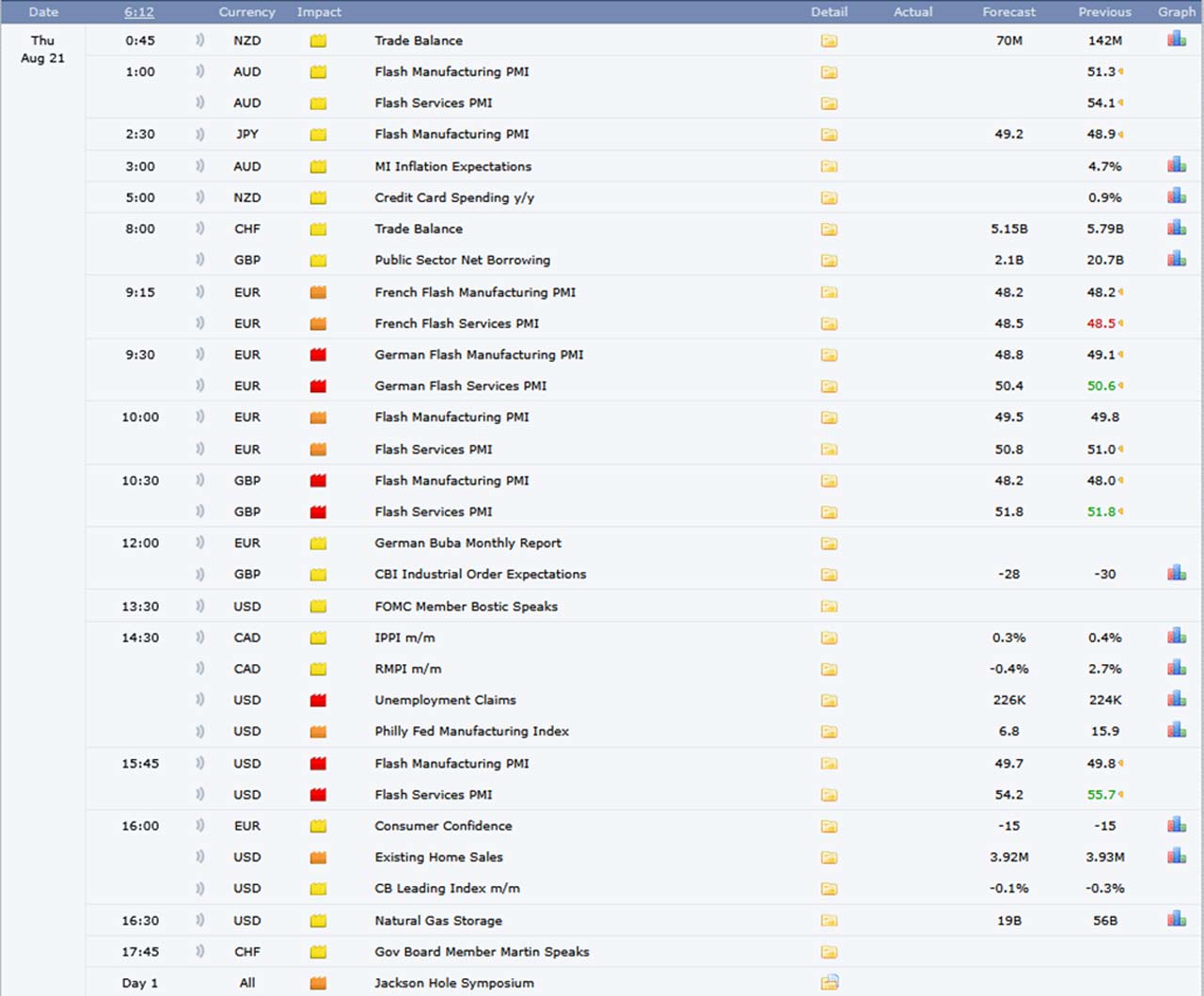Toggle alert bell for Jackson Hole Symposium
1204x996 pixels.
coord(199,983)
